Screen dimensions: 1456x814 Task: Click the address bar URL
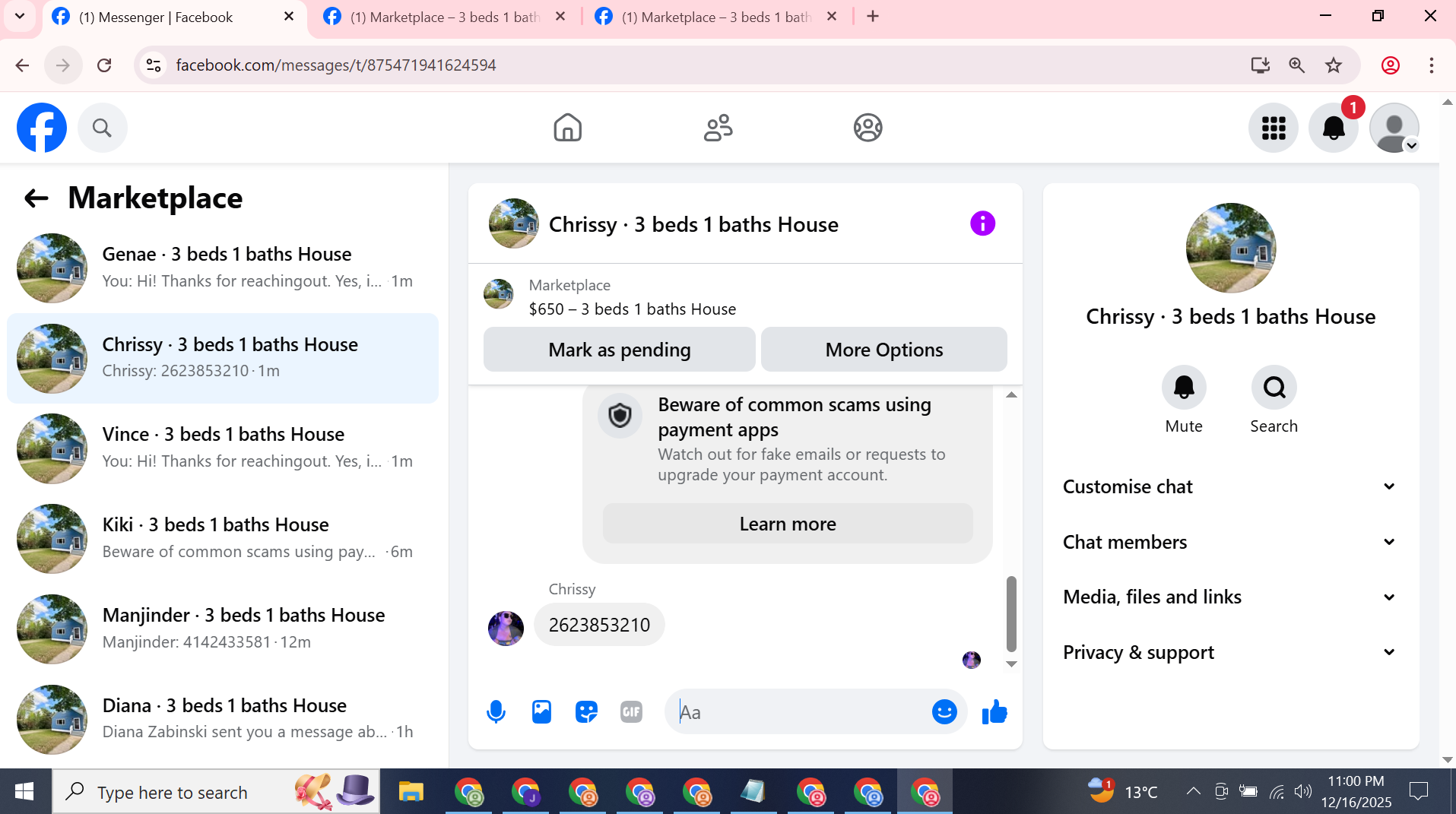click(336, 65)
